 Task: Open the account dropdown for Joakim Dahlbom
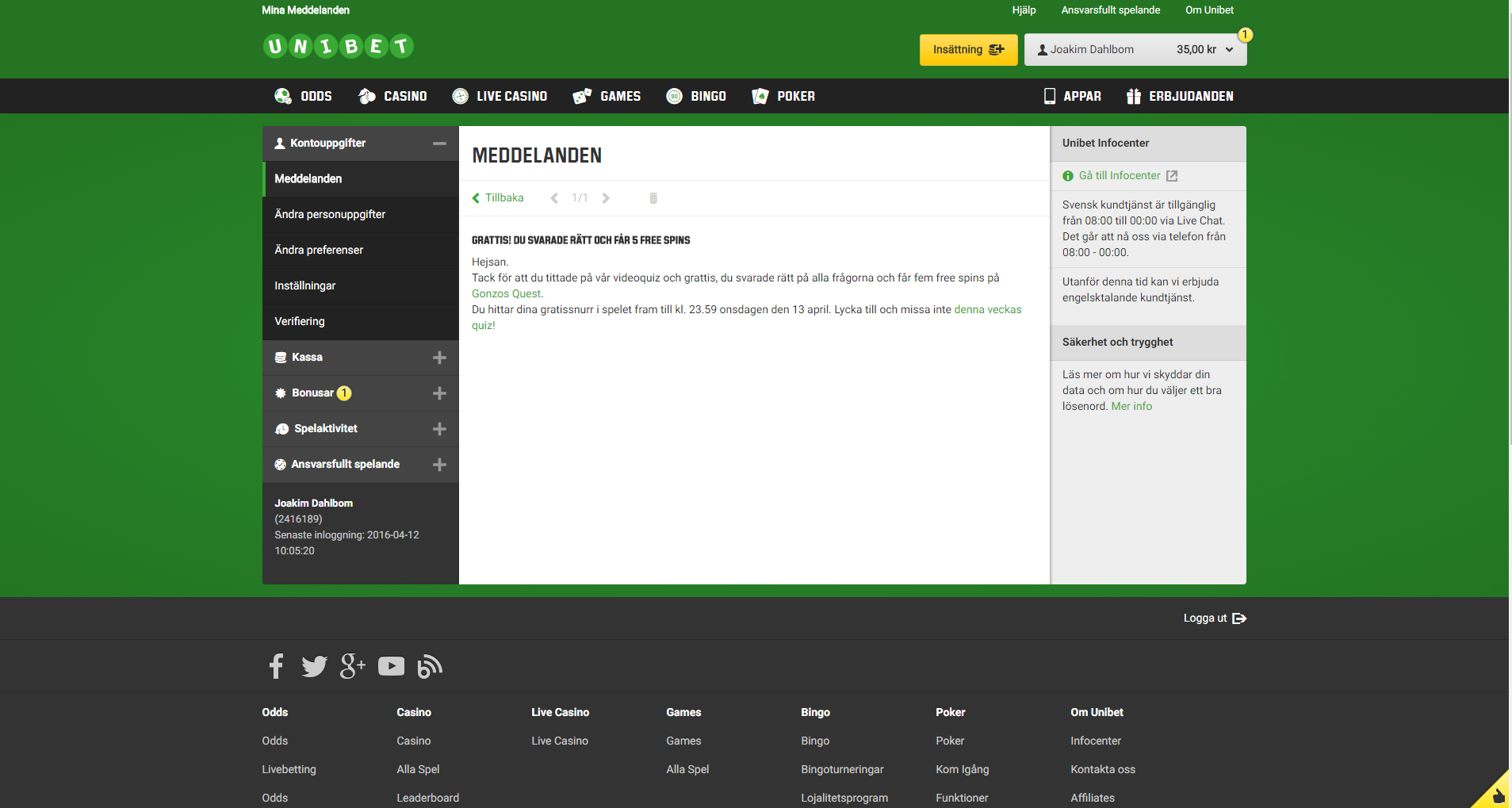coord(1135,49)
